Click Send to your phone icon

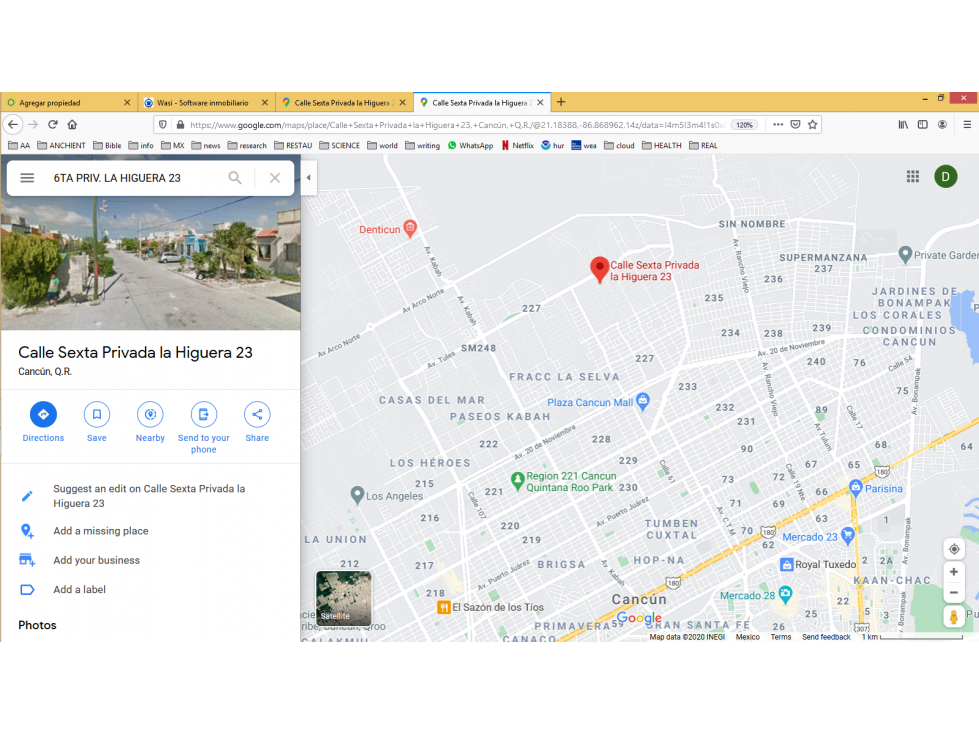click(204, 414)
